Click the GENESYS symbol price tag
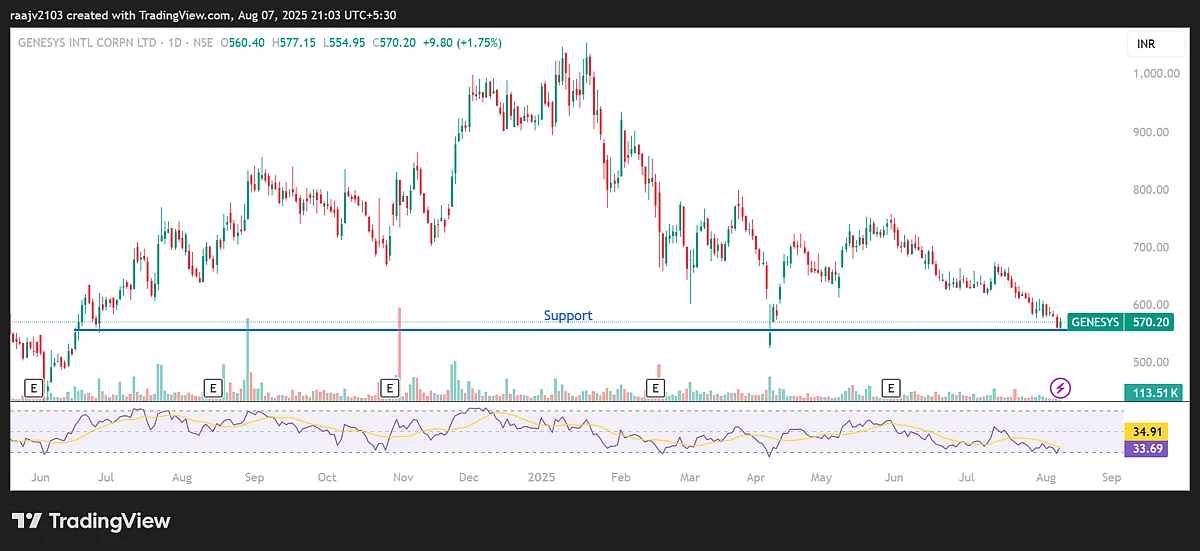 (x=1095, y=322)
